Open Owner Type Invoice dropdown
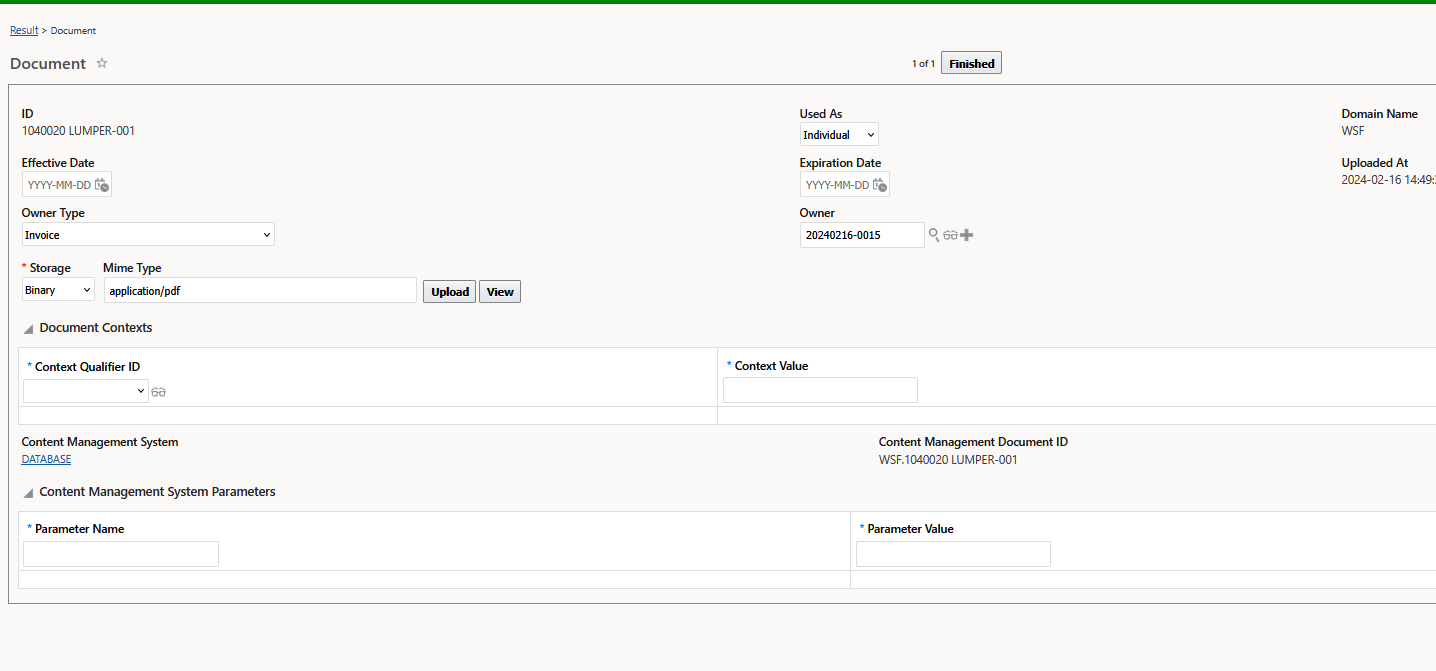The width and height of the screenshot is (1436, 671). click(x=148, y=234)
